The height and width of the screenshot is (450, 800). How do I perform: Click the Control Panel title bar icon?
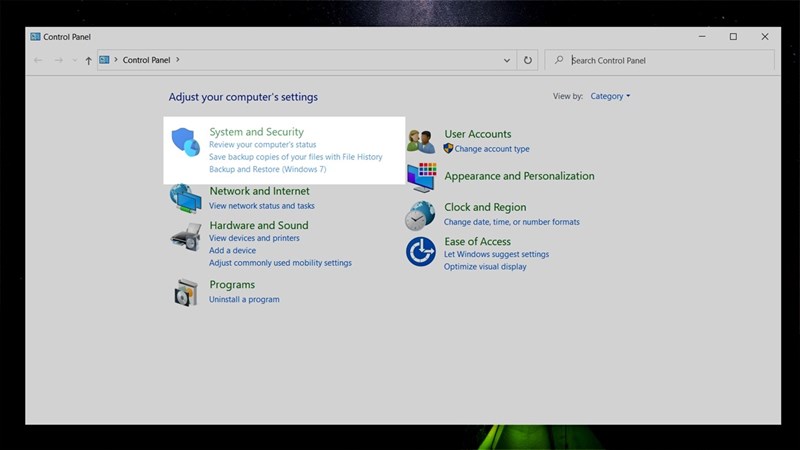(35, 37)
